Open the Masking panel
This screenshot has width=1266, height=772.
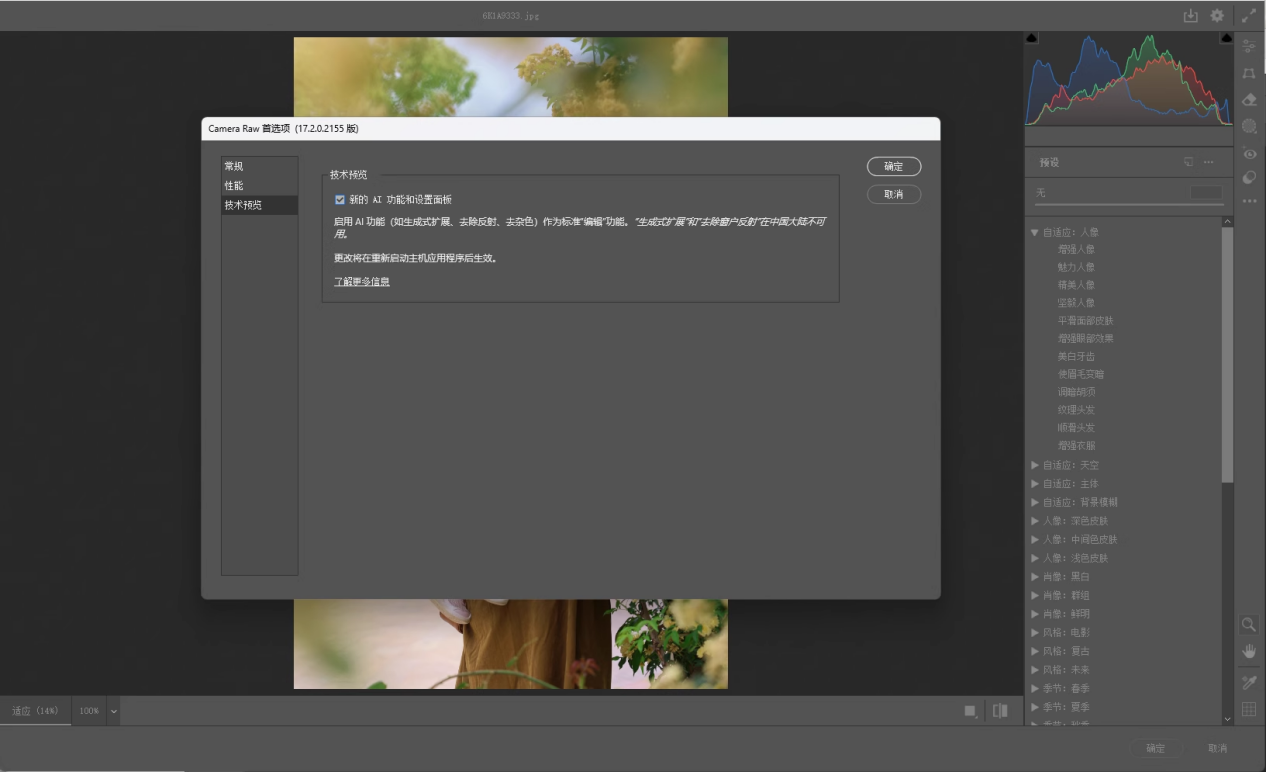pos(1248,125)
